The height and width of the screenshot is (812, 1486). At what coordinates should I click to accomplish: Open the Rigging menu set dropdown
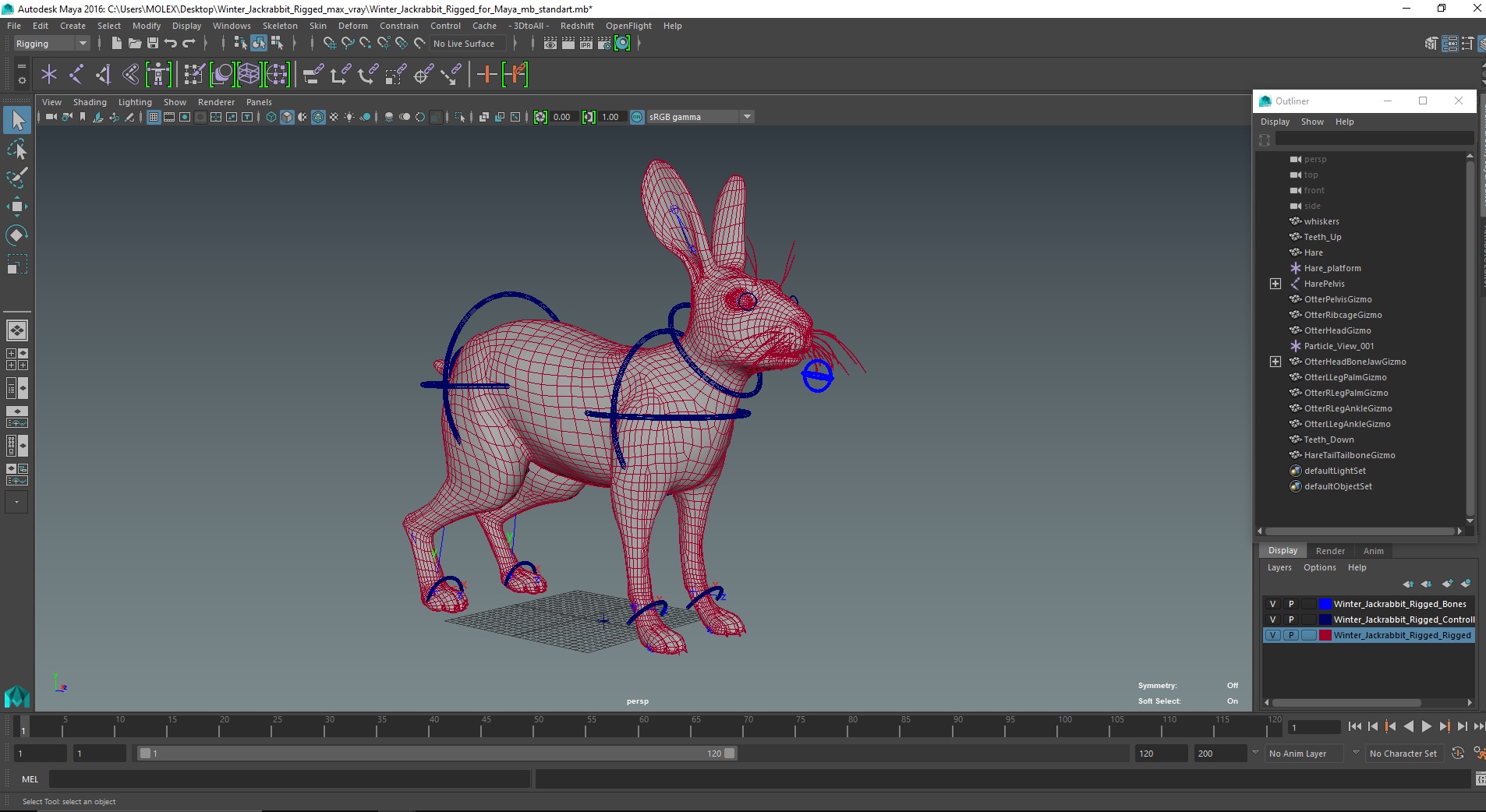(x=51, y=44)
